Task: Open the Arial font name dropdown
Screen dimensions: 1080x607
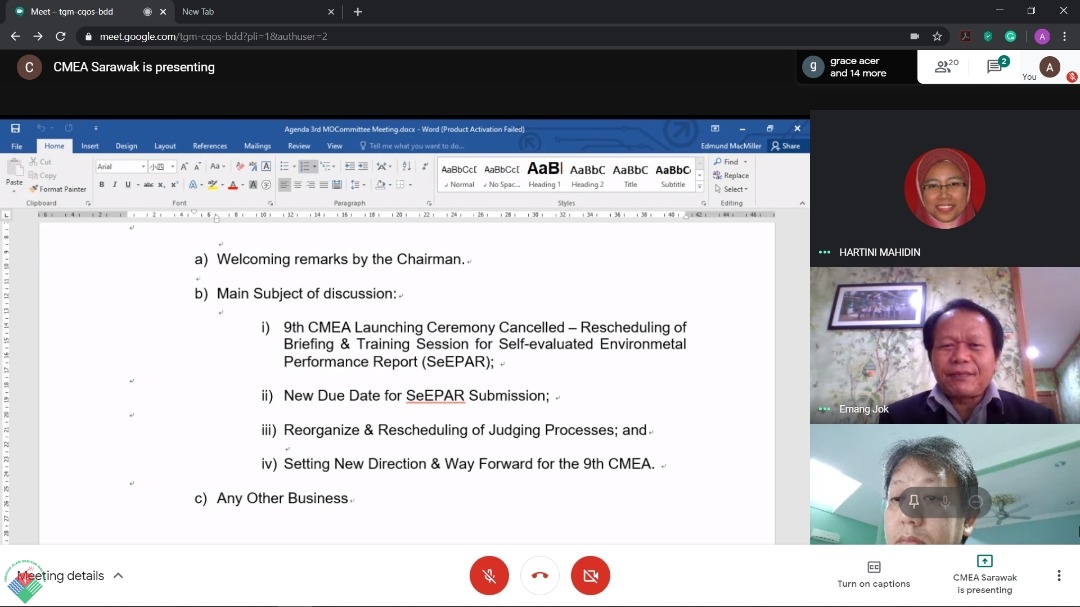Action: (143, 167)
